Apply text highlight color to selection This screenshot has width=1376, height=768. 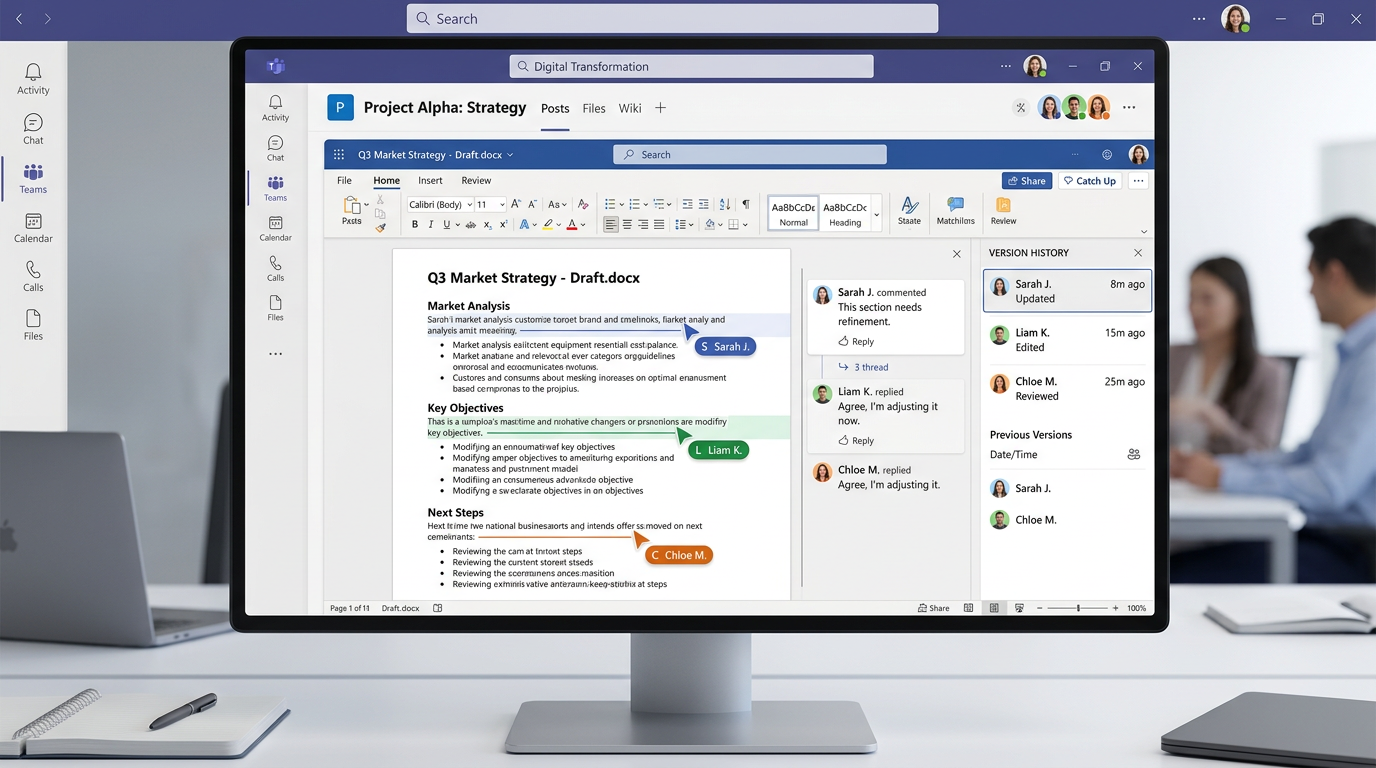pos(549,223)
